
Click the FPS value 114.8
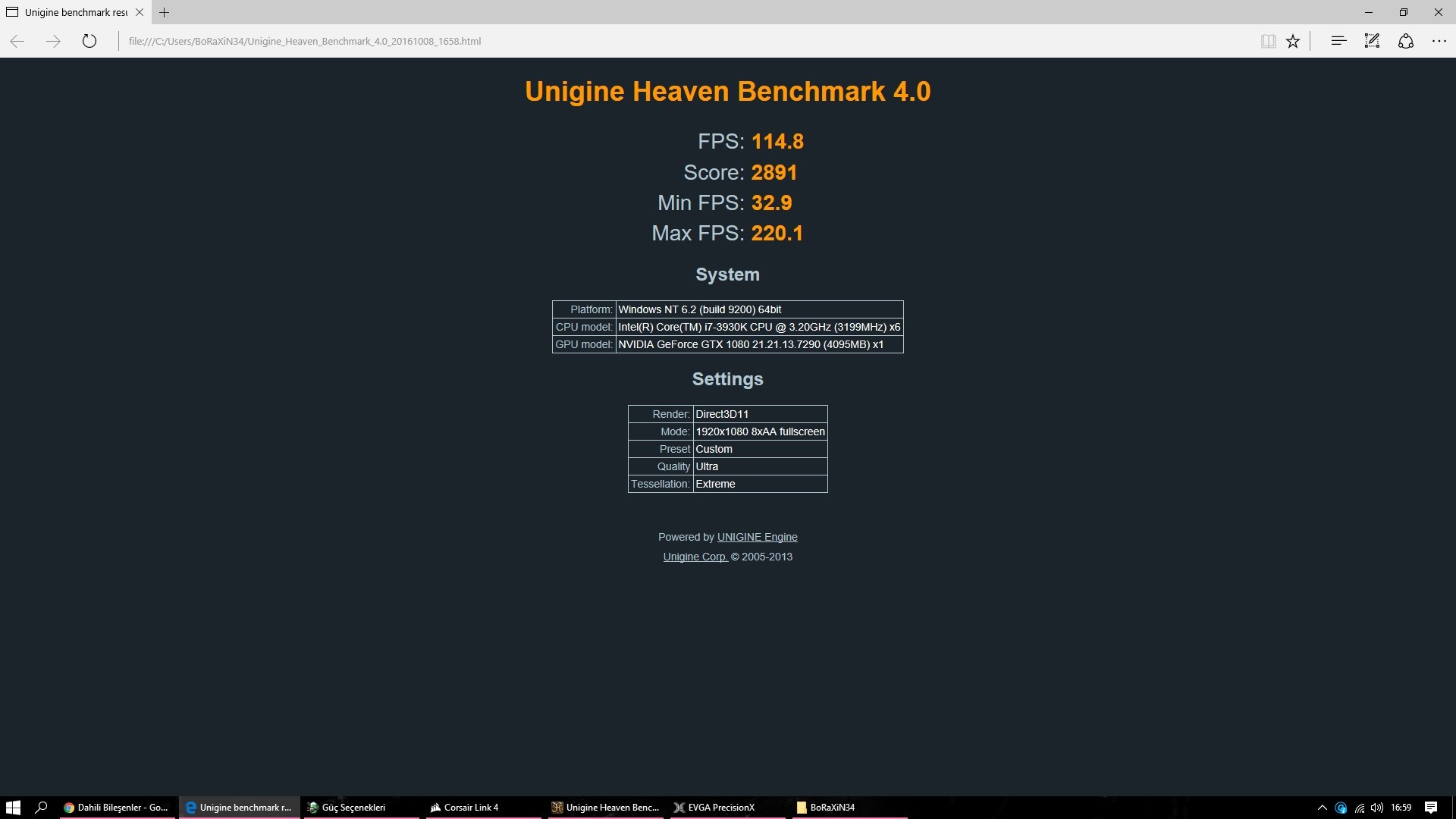pyautogui.click(x=777, y=142)
